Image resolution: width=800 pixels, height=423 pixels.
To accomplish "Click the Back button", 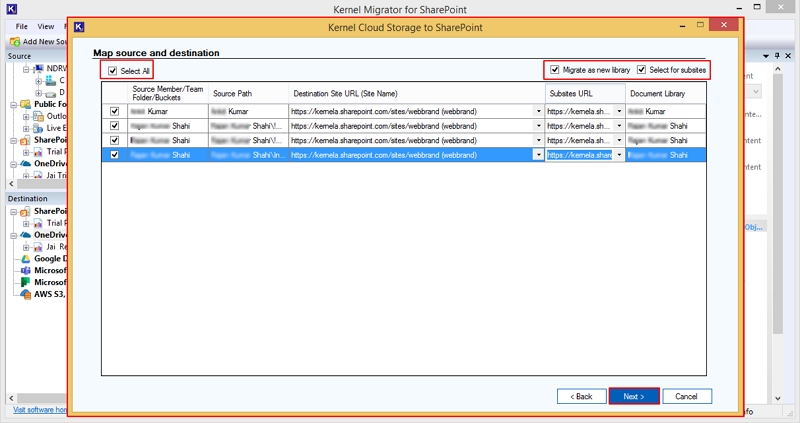I will [x=582, y=396].
